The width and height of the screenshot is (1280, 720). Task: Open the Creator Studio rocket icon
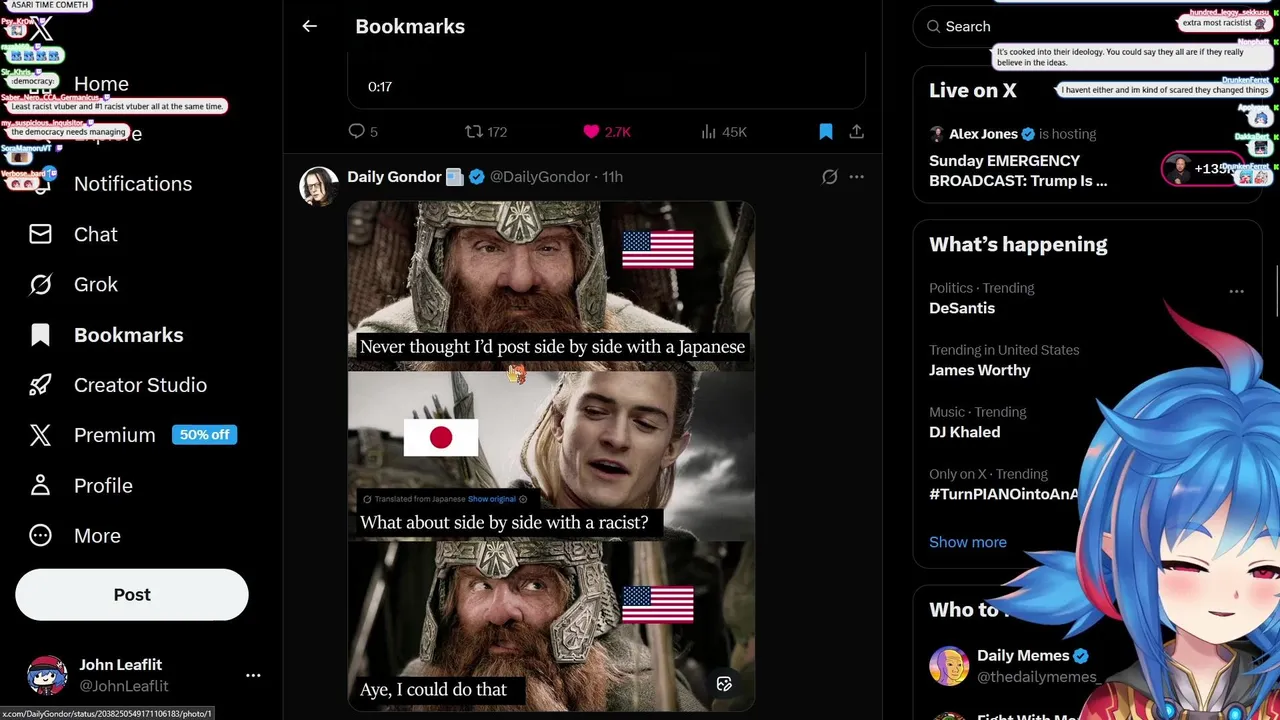coord(40,385)
